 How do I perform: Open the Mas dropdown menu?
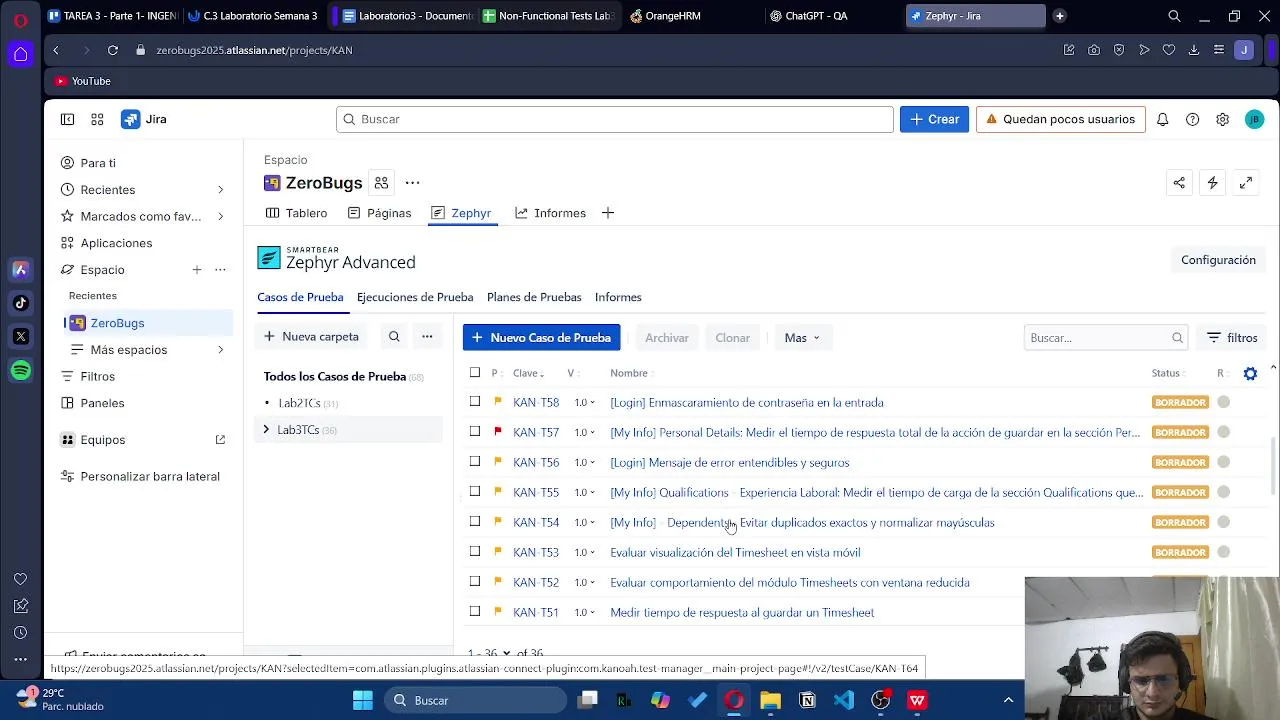[802, 338]
